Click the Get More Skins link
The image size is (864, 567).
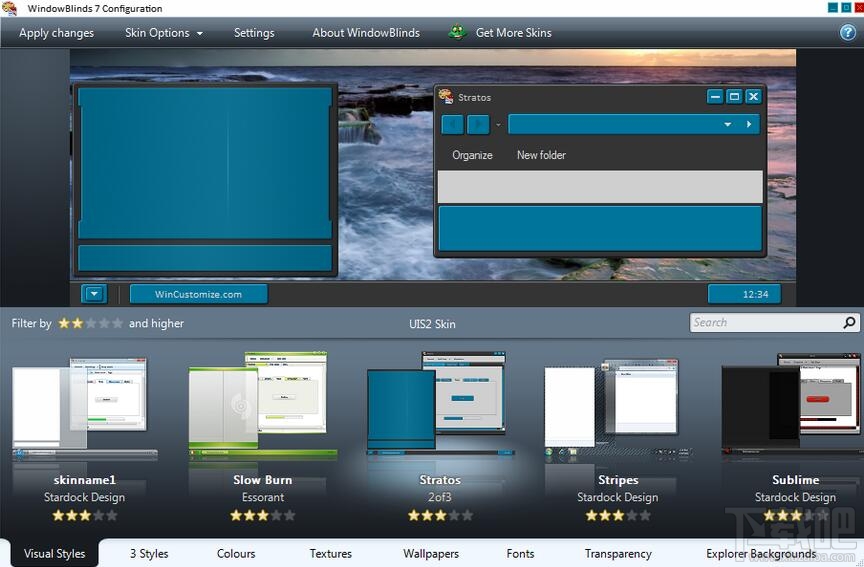tap(514, 33)
